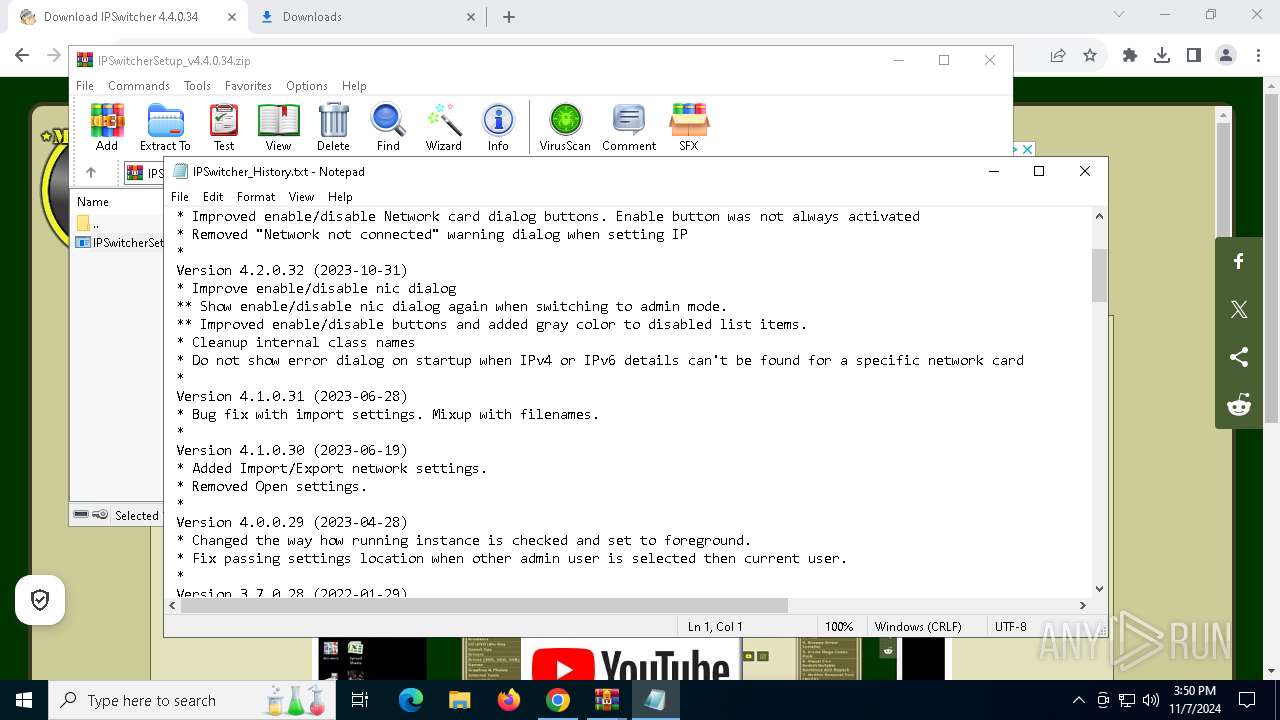Click the WinRAR Add toolbar icon
1280x720 pixels.
tap(107, 127)
